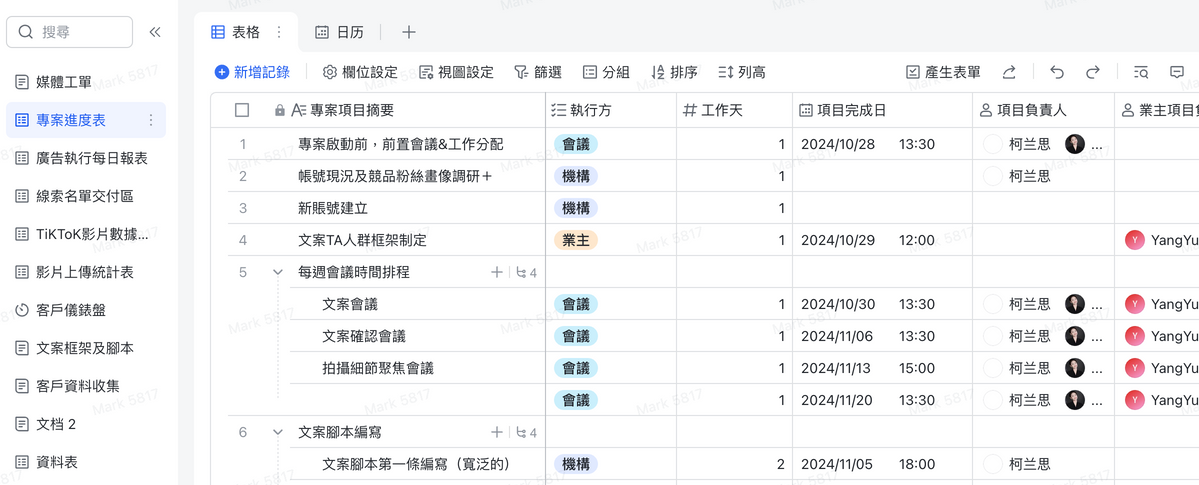This screenshot has width=1199, height=485.
Task: Add sub-record to 每週會議時間排程 row
Action: click(496, 272)
